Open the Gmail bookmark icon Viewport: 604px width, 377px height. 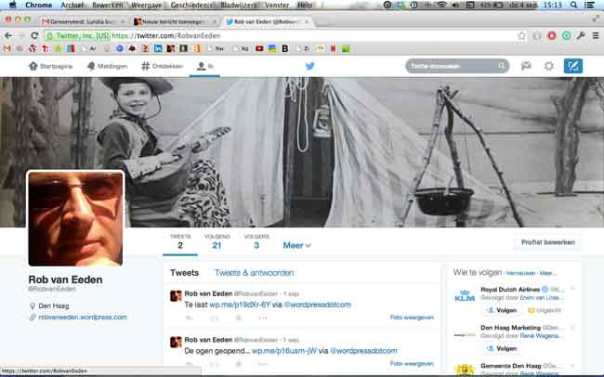(7, 49)
